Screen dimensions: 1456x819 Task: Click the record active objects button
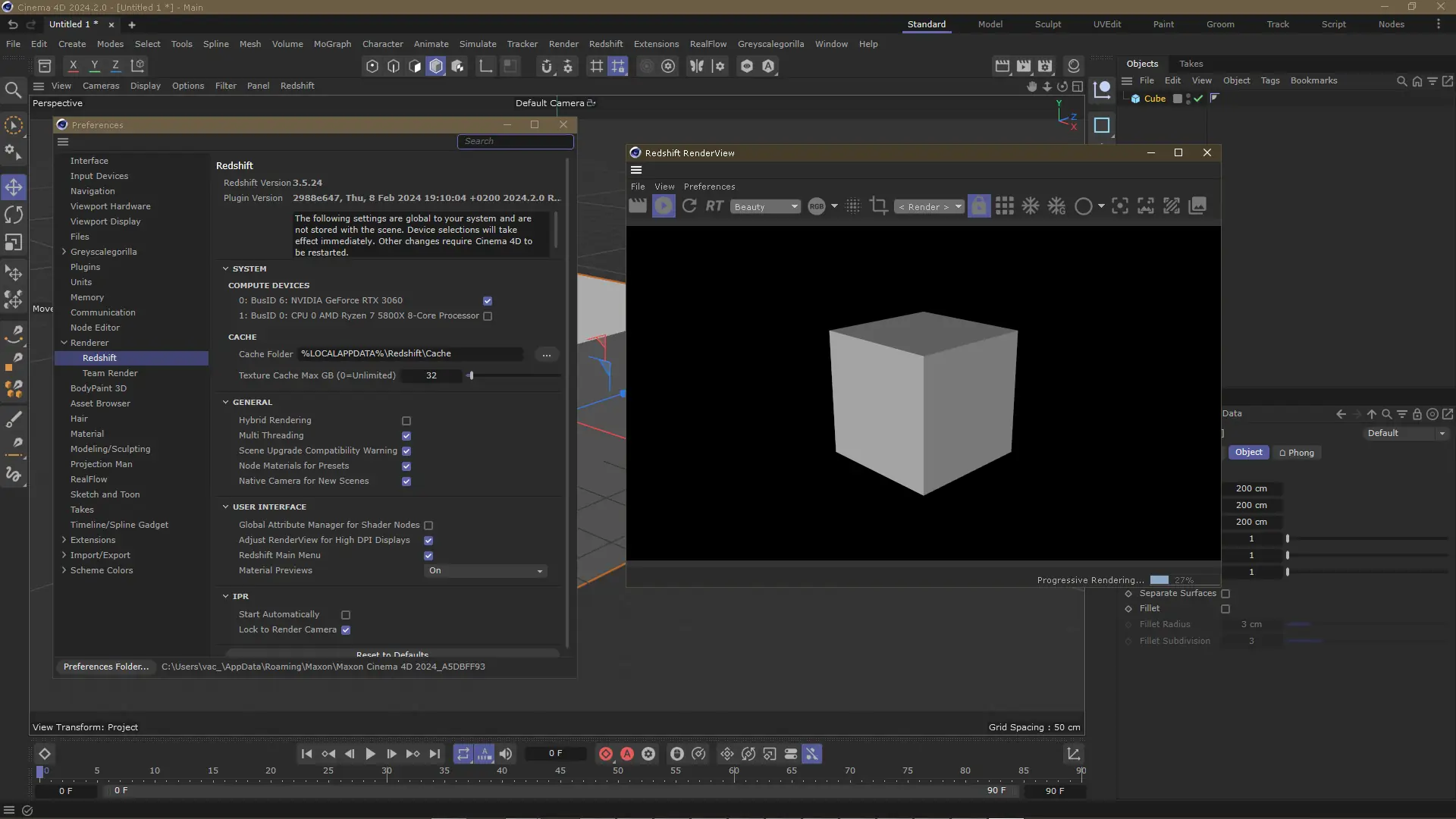(x=606, y=754)
